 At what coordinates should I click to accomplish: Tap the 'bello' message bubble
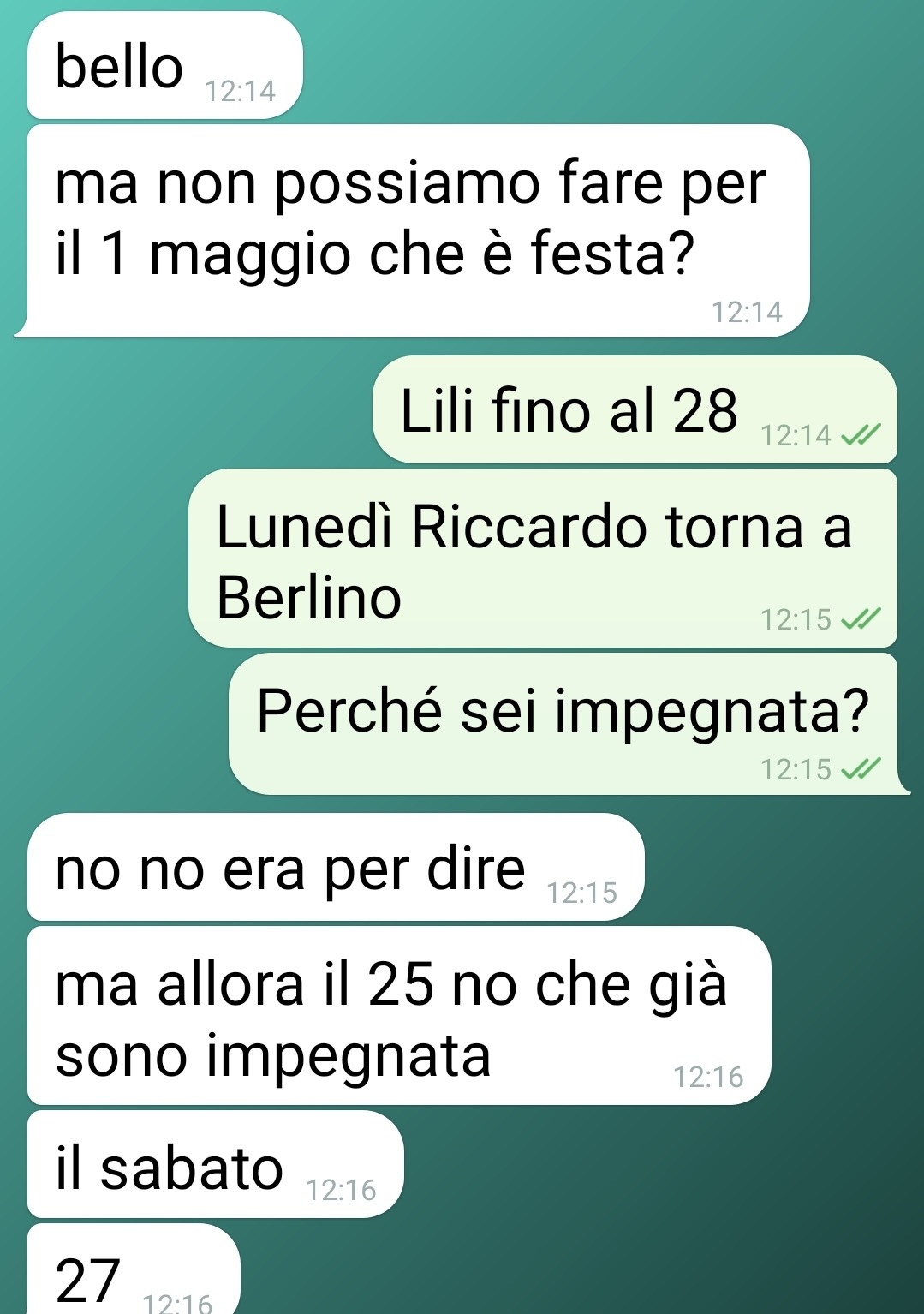[x=165, y=66]
